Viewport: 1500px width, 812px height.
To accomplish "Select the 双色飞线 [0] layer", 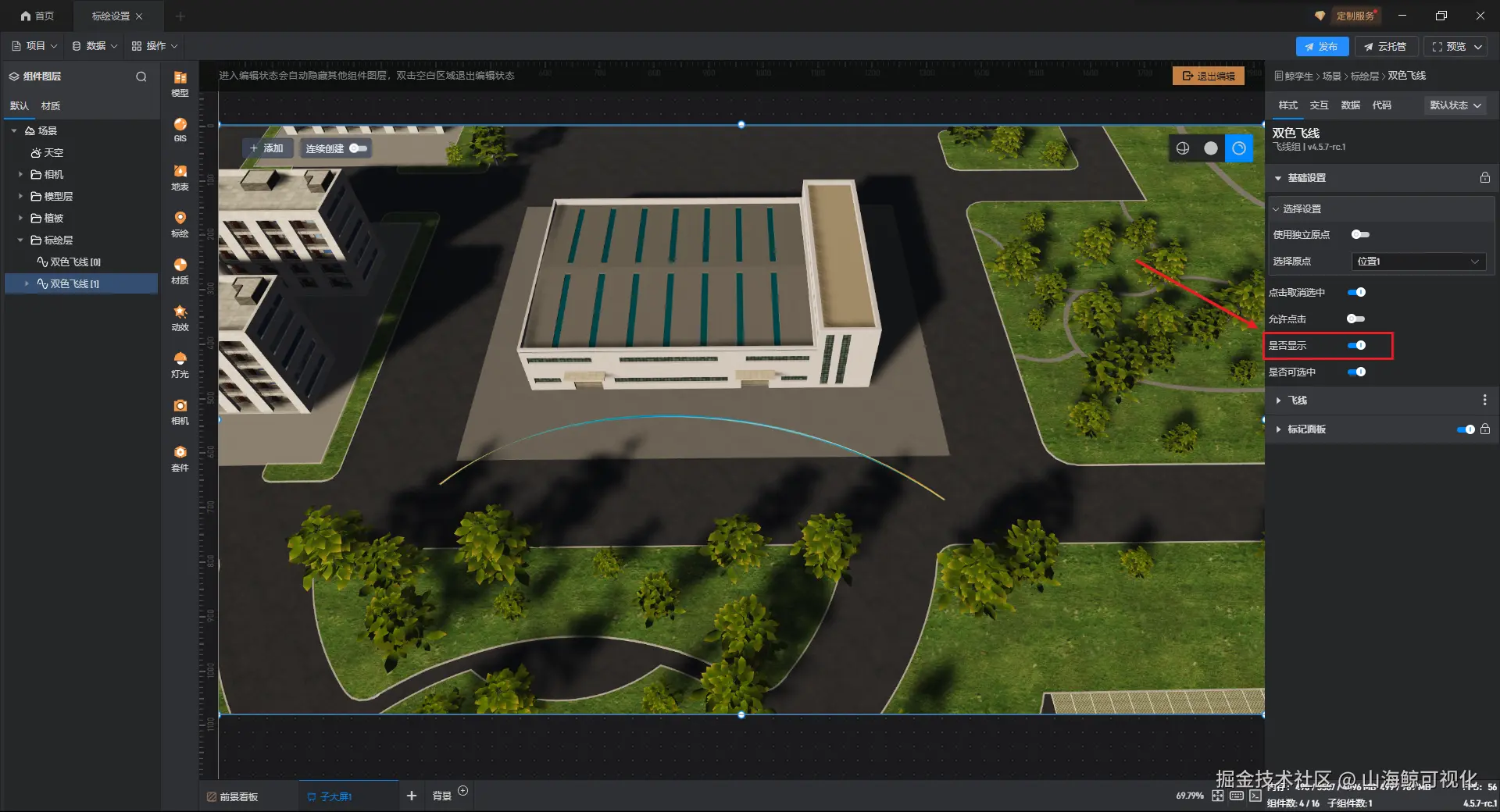I will pyautogui.click(x=75, y=262).
